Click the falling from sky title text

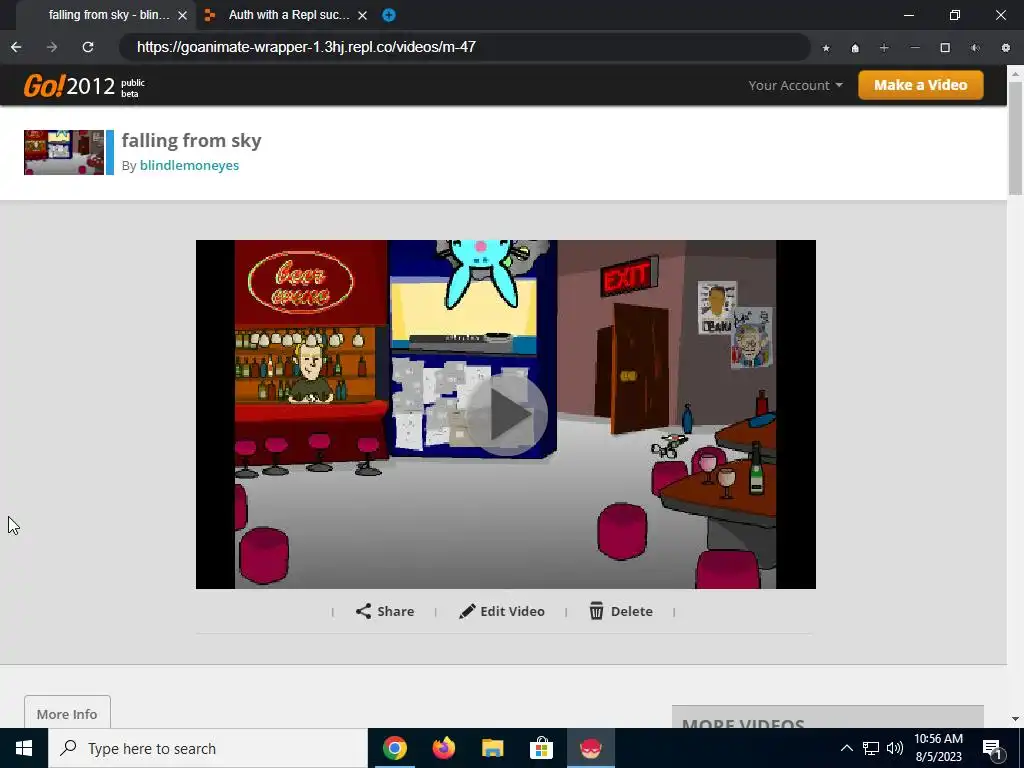point(191,141)
